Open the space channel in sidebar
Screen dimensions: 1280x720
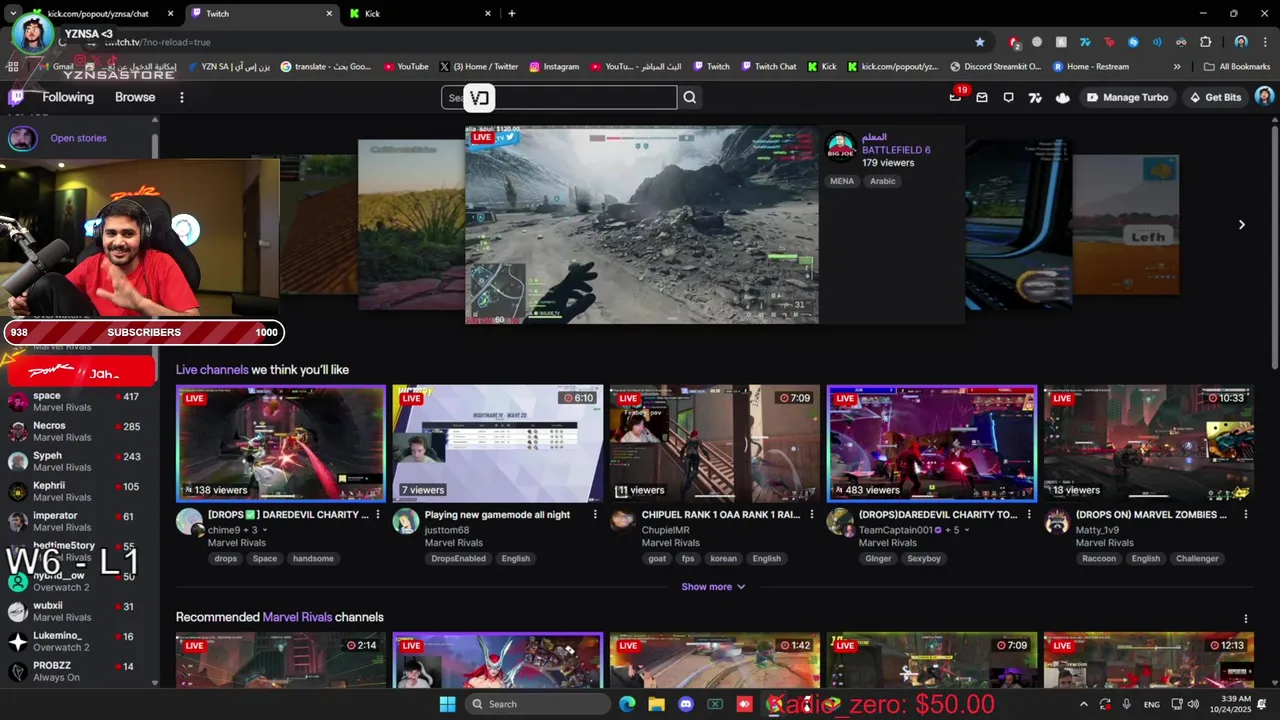tap(79, 401)
